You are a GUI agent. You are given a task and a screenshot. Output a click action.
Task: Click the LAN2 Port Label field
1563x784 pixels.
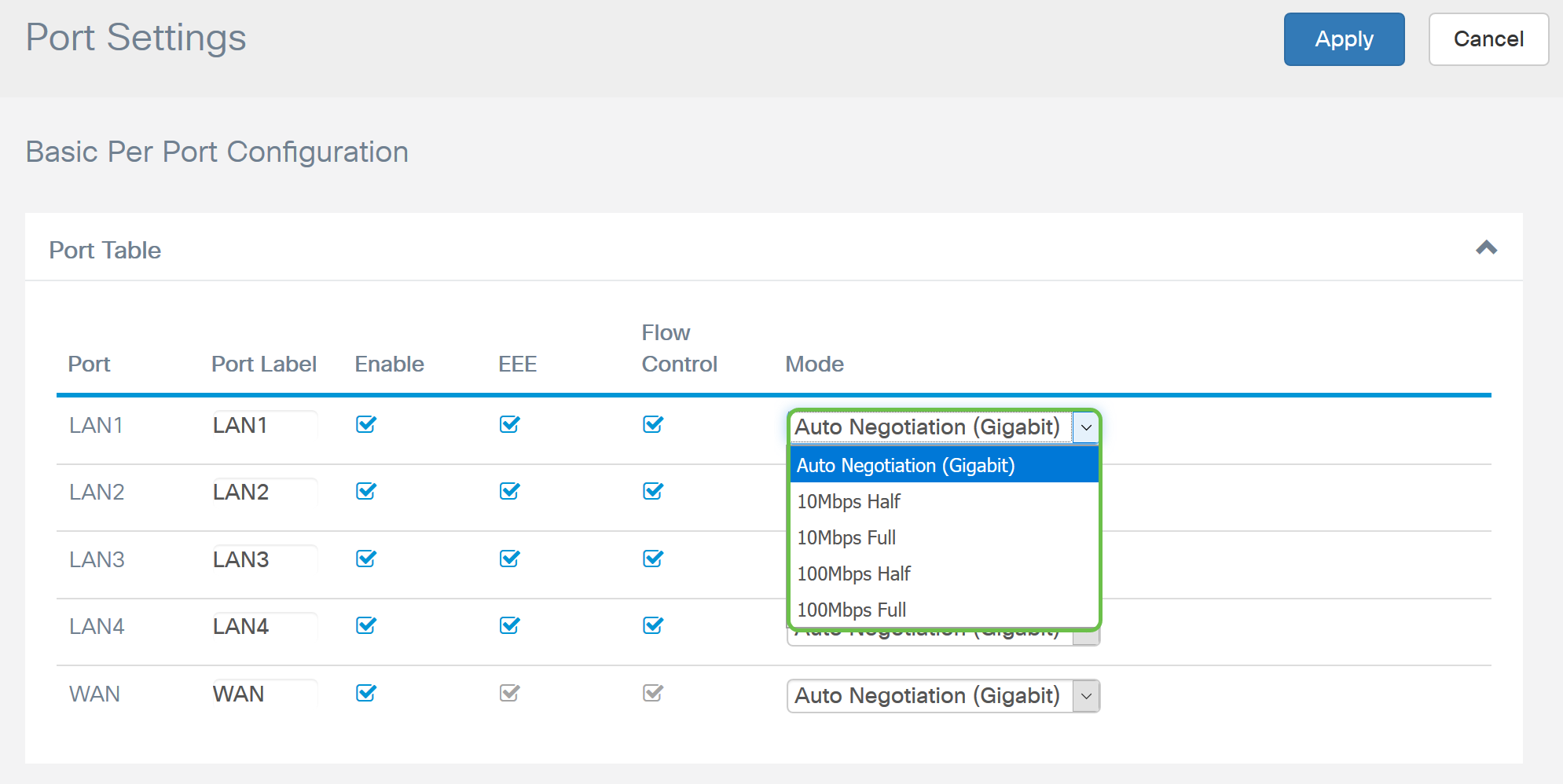pyautogui.click(x=263, y=492)
